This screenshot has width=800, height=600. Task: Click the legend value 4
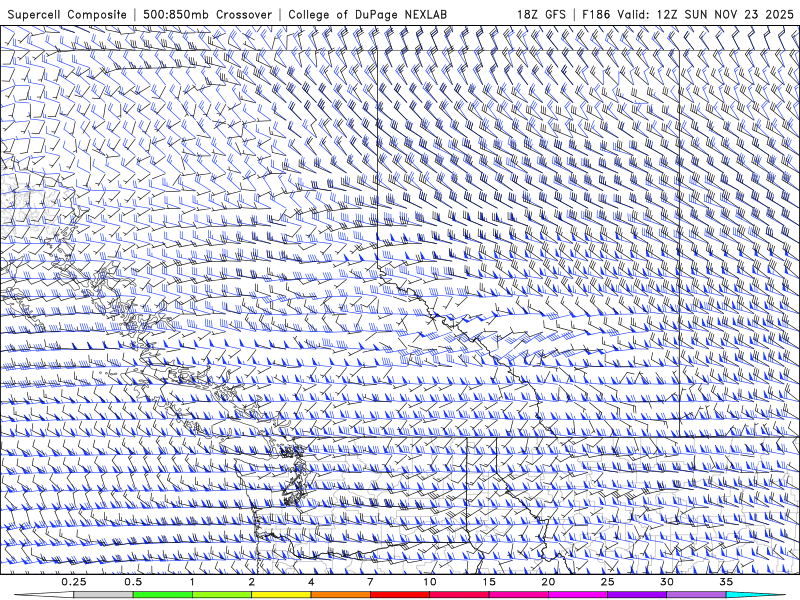[311, 582]
